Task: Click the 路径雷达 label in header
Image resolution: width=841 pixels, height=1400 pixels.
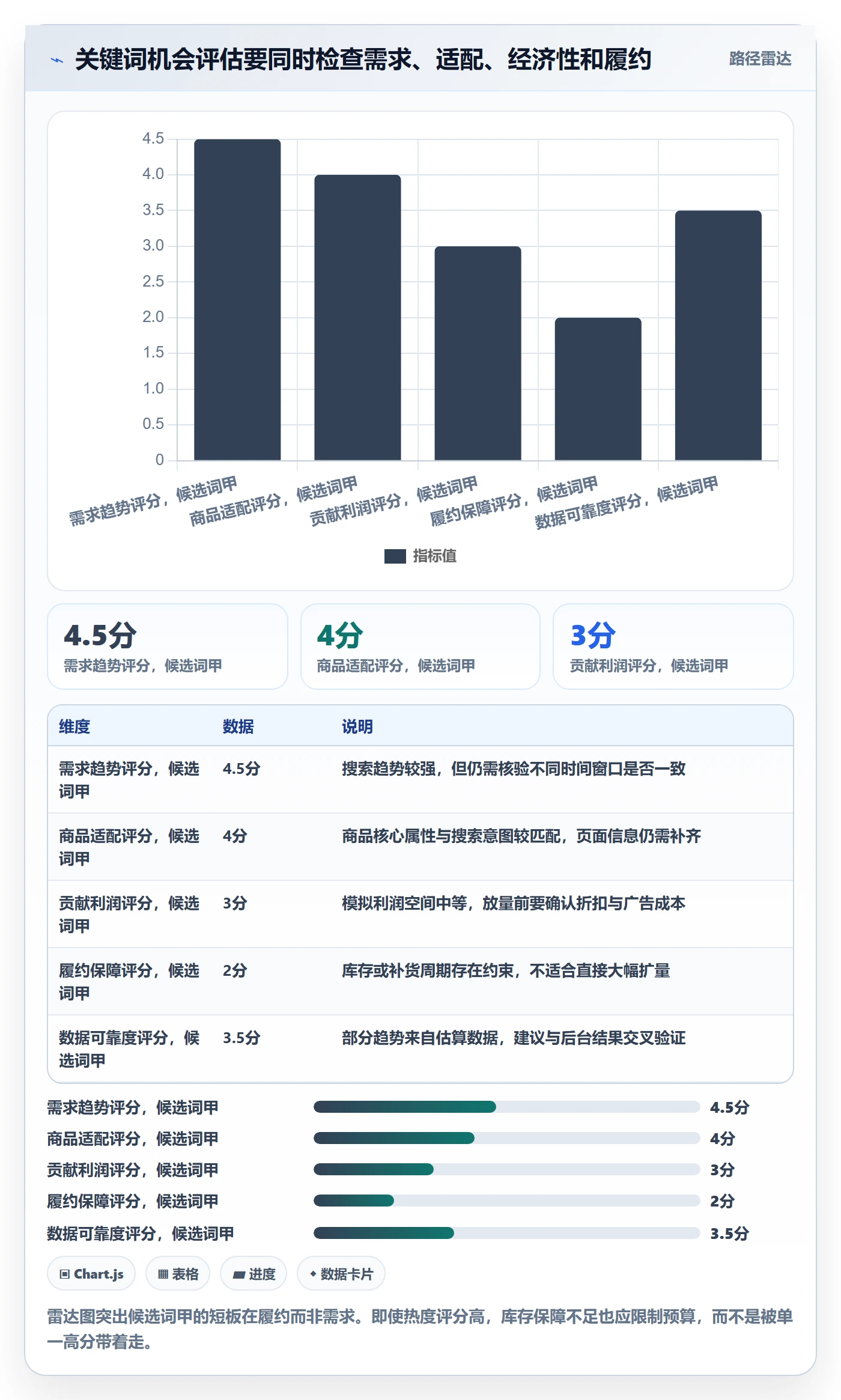Action: (760, 59)
